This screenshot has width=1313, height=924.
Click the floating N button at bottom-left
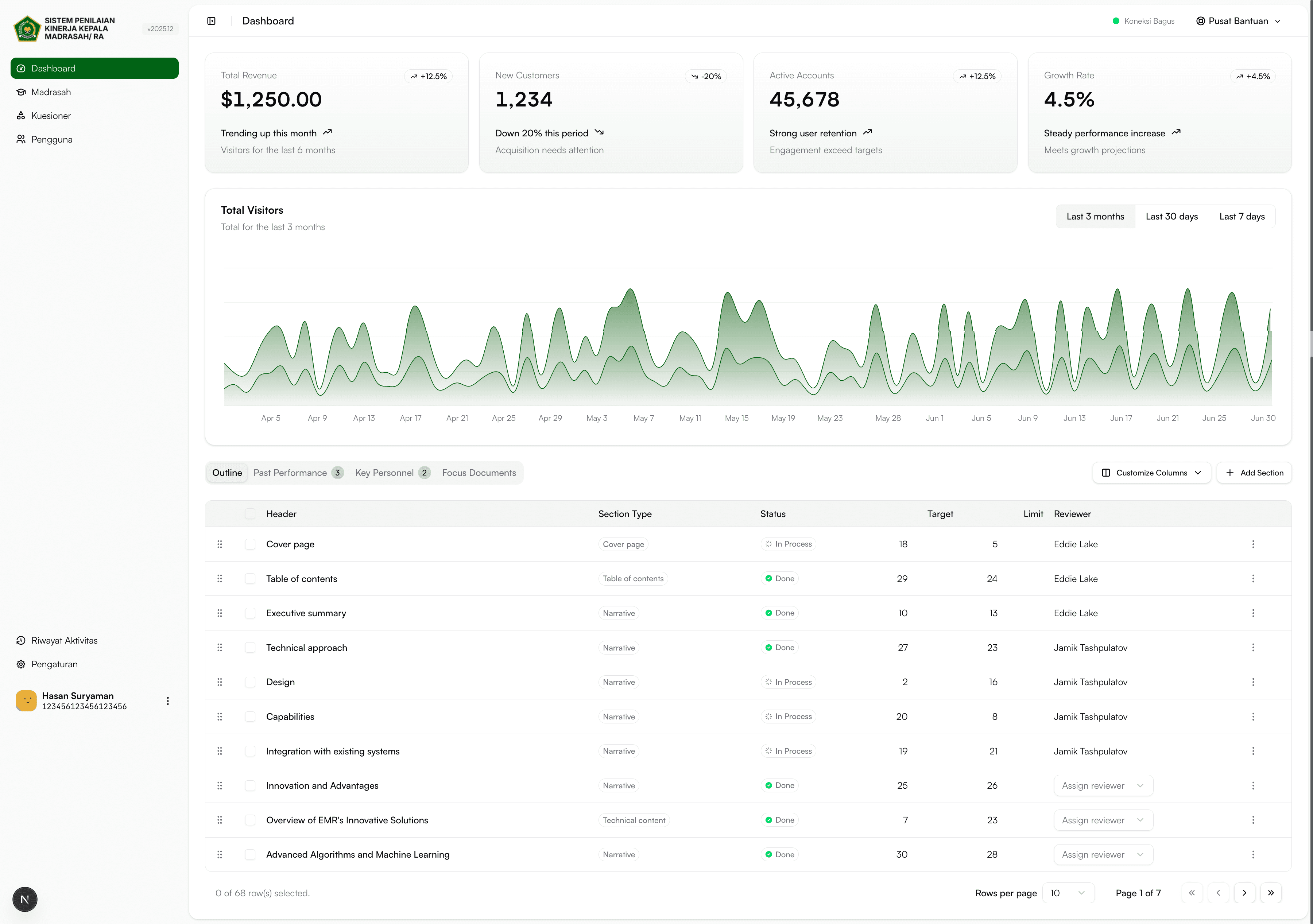click(x=24, y=899)
